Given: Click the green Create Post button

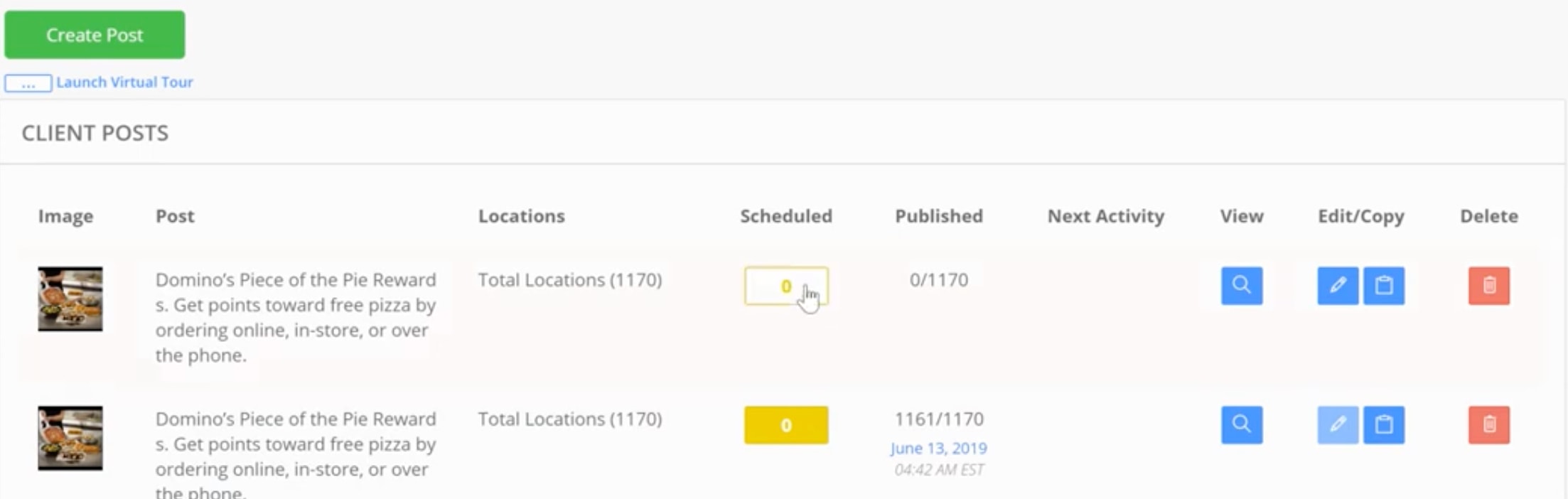Looking at the screenshot, I should coord(95,35).
